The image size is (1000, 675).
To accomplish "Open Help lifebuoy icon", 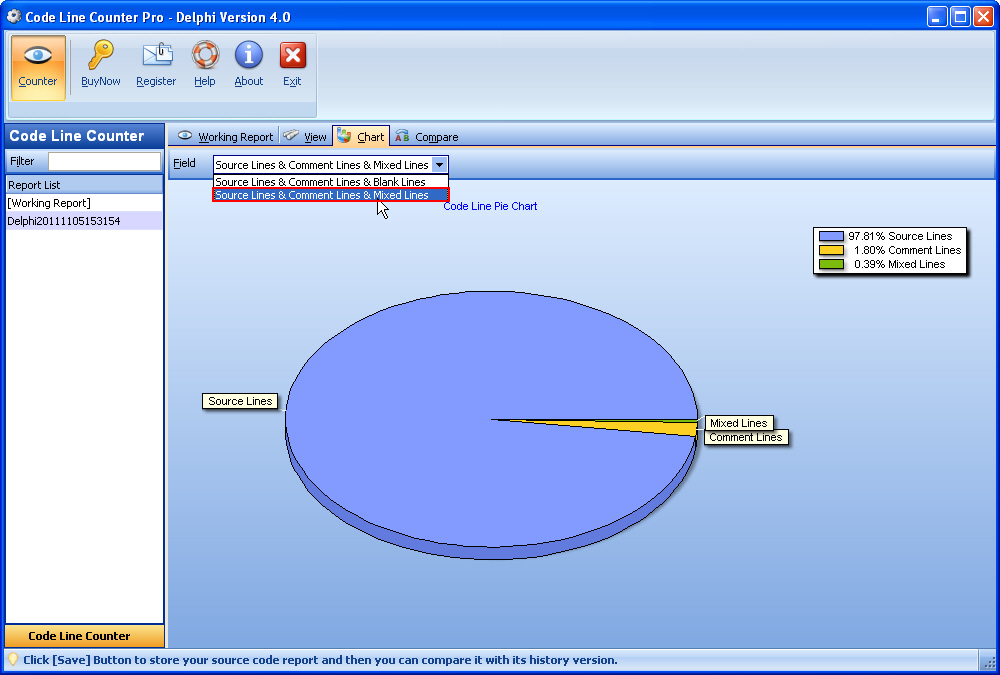I will pos(205,56).
